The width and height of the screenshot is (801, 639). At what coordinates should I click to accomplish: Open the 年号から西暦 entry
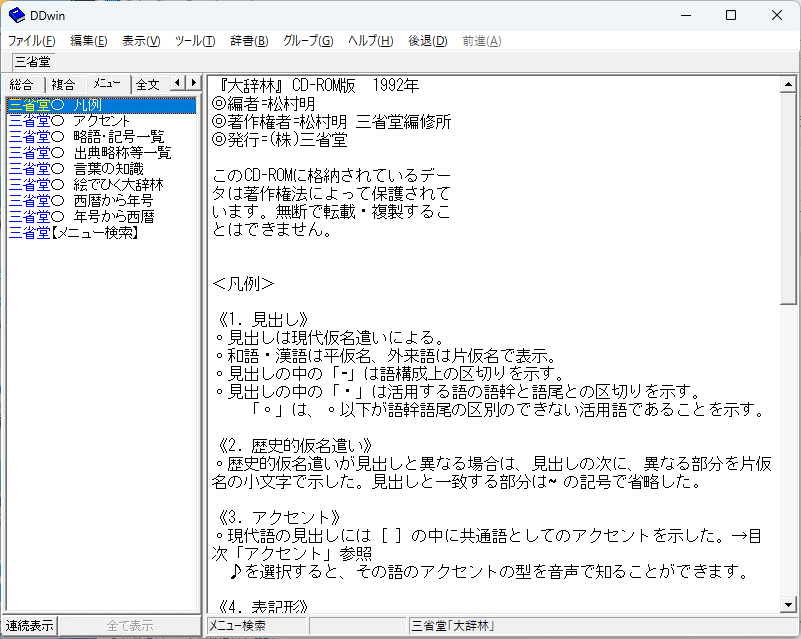pos(113,217)
